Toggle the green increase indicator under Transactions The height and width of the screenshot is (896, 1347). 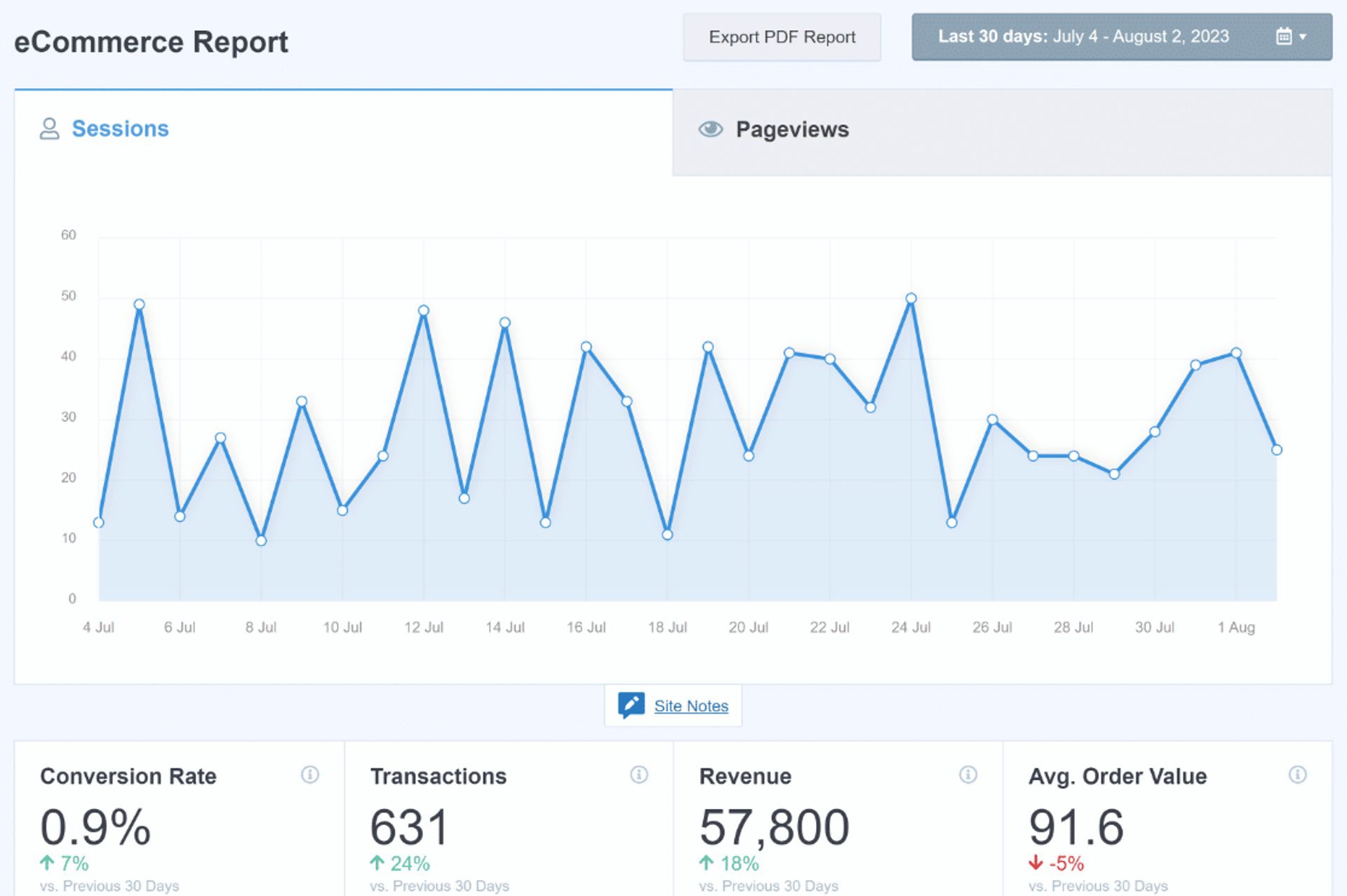tap(398, 864)
